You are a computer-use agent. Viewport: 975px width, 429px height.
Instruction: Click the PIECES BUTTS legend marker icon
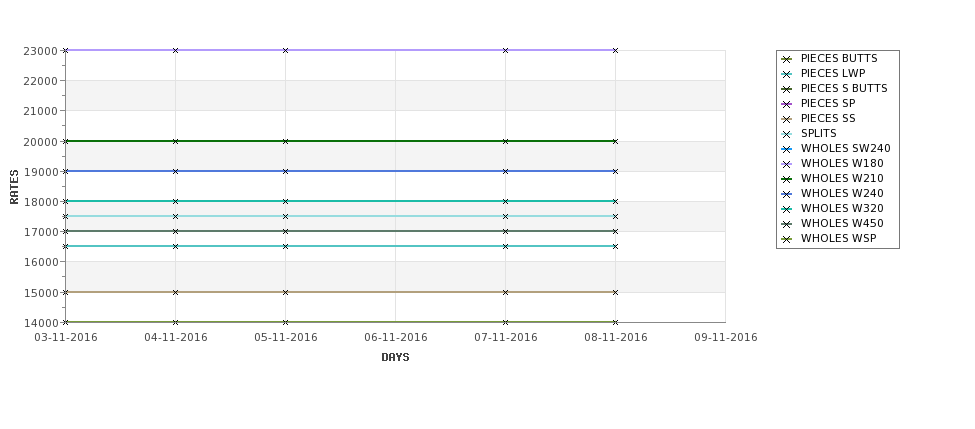click(787, 59)
